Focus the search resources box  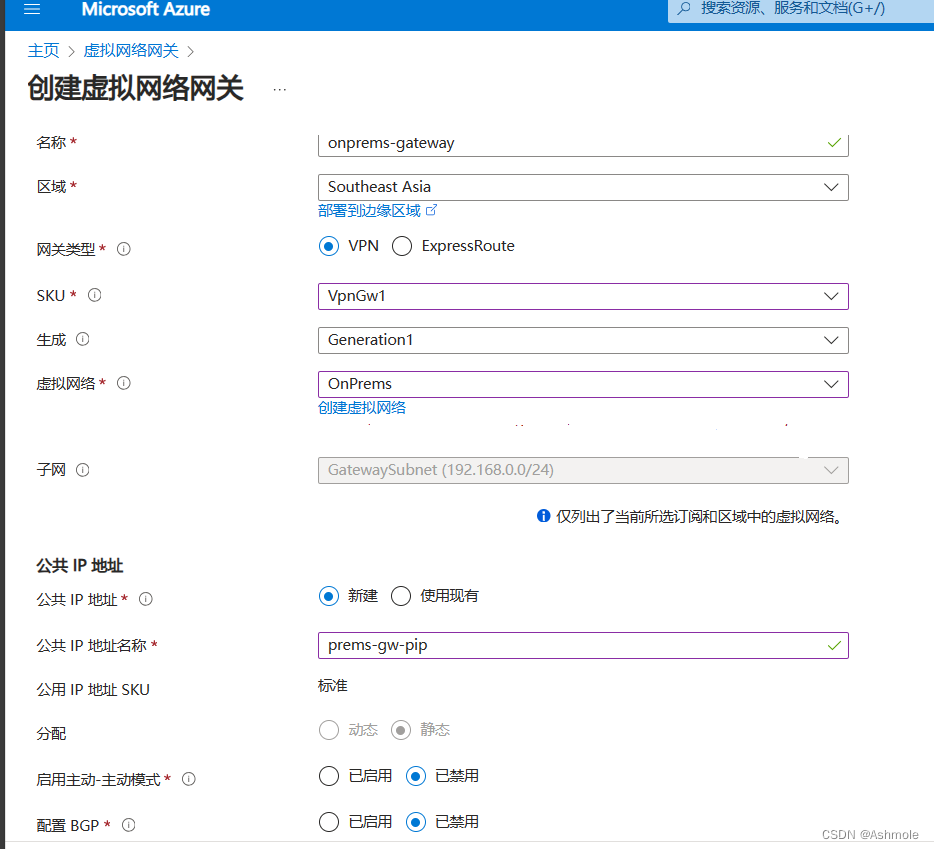801,10
